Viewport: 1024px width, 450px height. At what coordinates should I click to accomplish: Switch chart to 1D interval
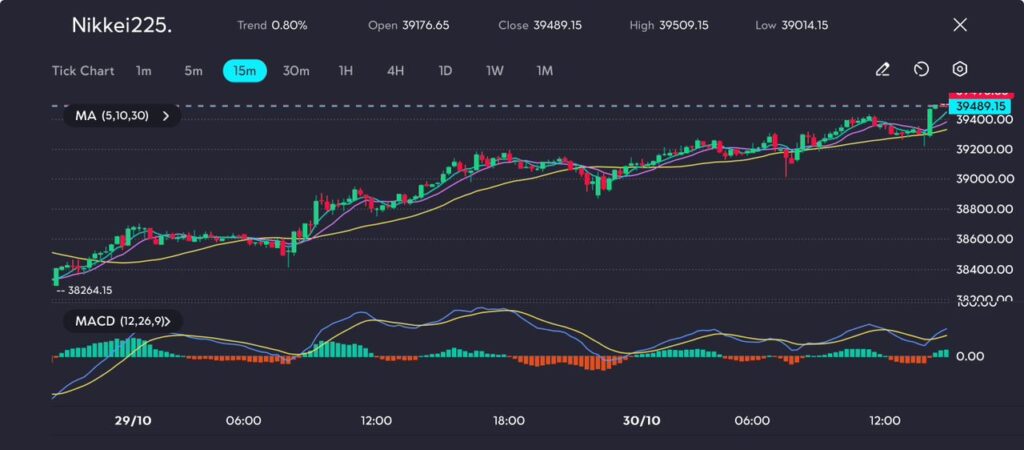(445, 71)
